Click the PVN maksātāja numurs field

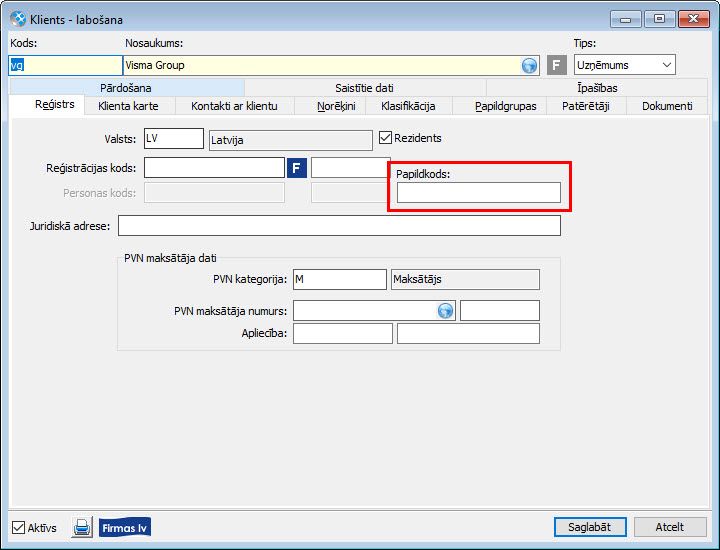[374, 311]
